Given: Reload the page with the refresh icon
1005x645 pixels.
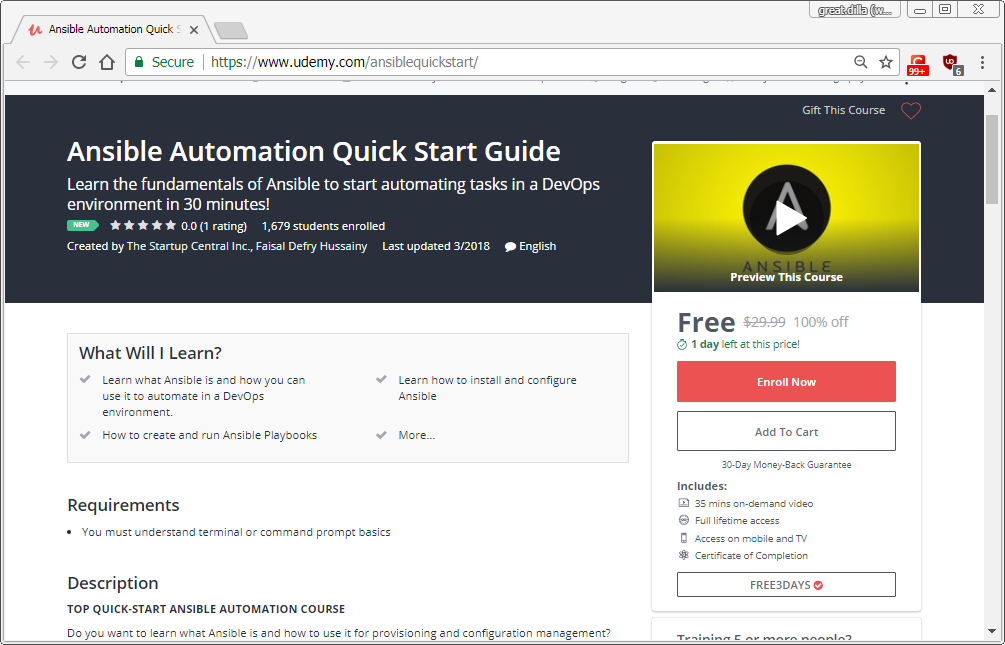Looking at the screenshot, I should [79, 62].
